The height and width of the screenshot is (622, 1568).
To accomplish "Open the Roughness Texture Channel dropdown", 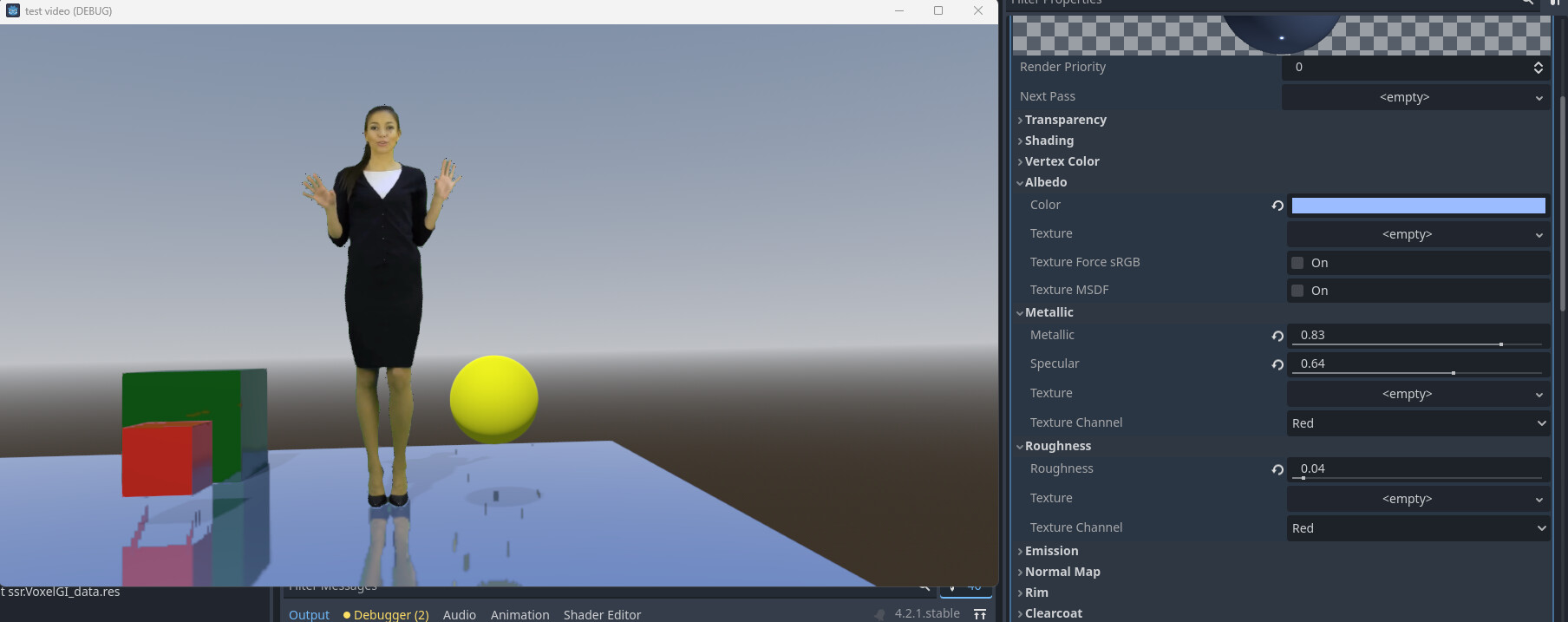I will [x=1418, y=528].
